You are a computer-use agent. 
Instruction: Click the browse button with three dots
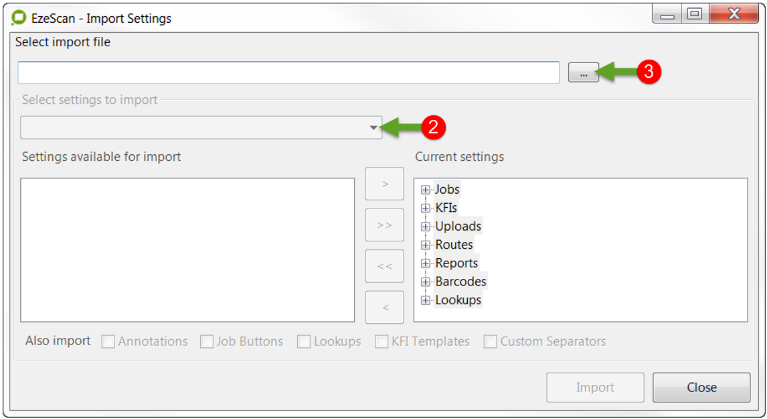[x=583, y=72]
